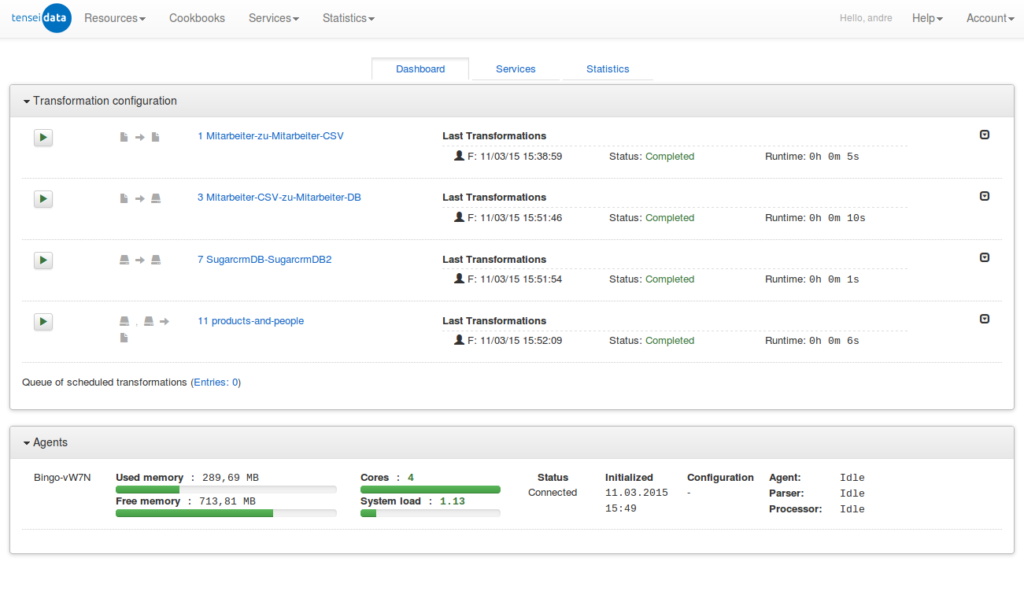Viewport: 1024px width, 595px height.
Task: Switch to the Statistics tab
Action: coord(608,69)
